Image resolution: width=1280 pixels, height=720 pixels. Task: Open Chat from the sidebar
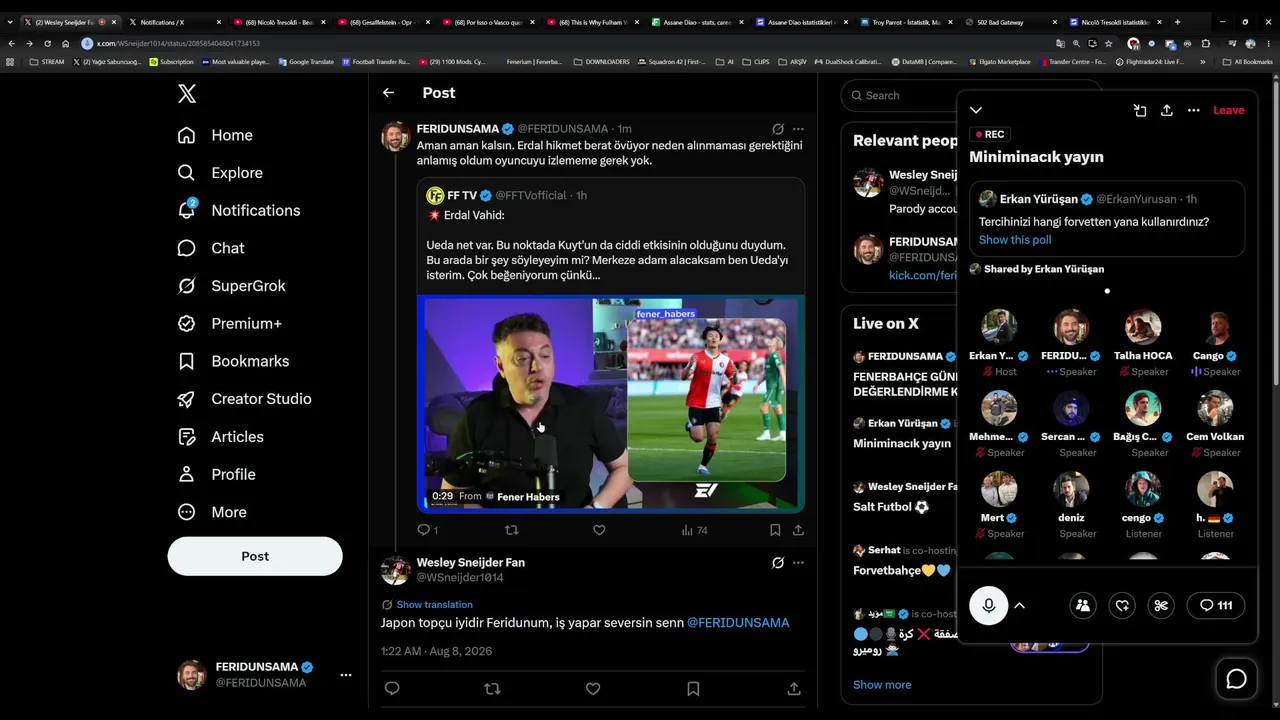pyautogui.click(x=211, y=248)
